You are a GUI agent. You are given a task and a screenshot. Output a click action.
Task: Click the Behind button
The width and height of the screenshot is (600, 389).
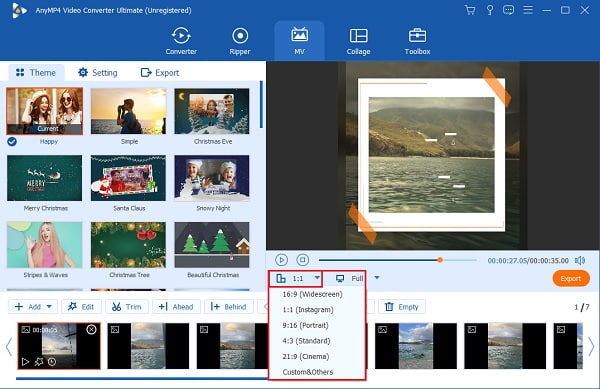228,307
